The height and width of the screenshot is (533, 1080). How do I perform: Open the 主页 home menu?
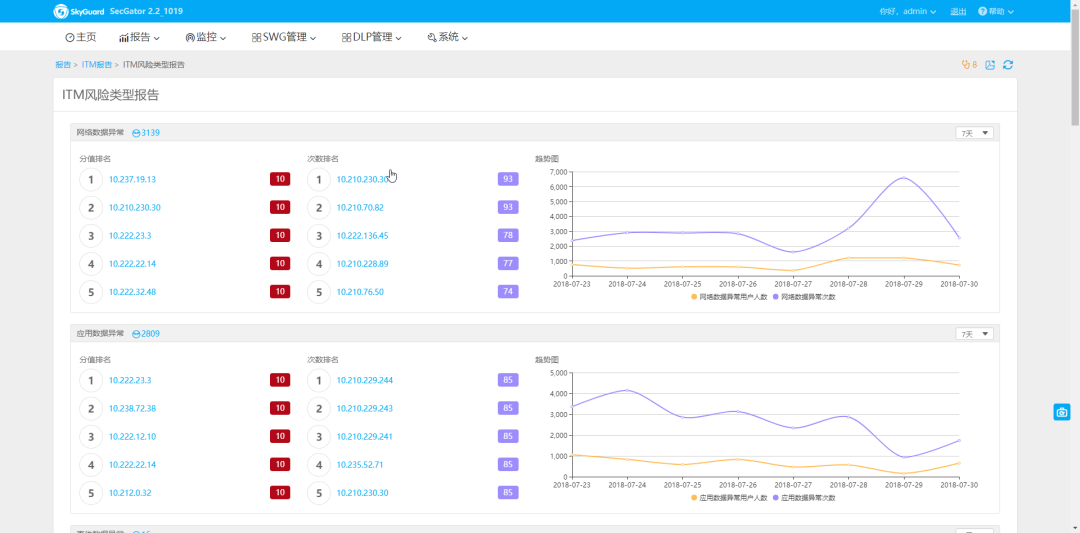pyautogui.click(x=81, y=37)
